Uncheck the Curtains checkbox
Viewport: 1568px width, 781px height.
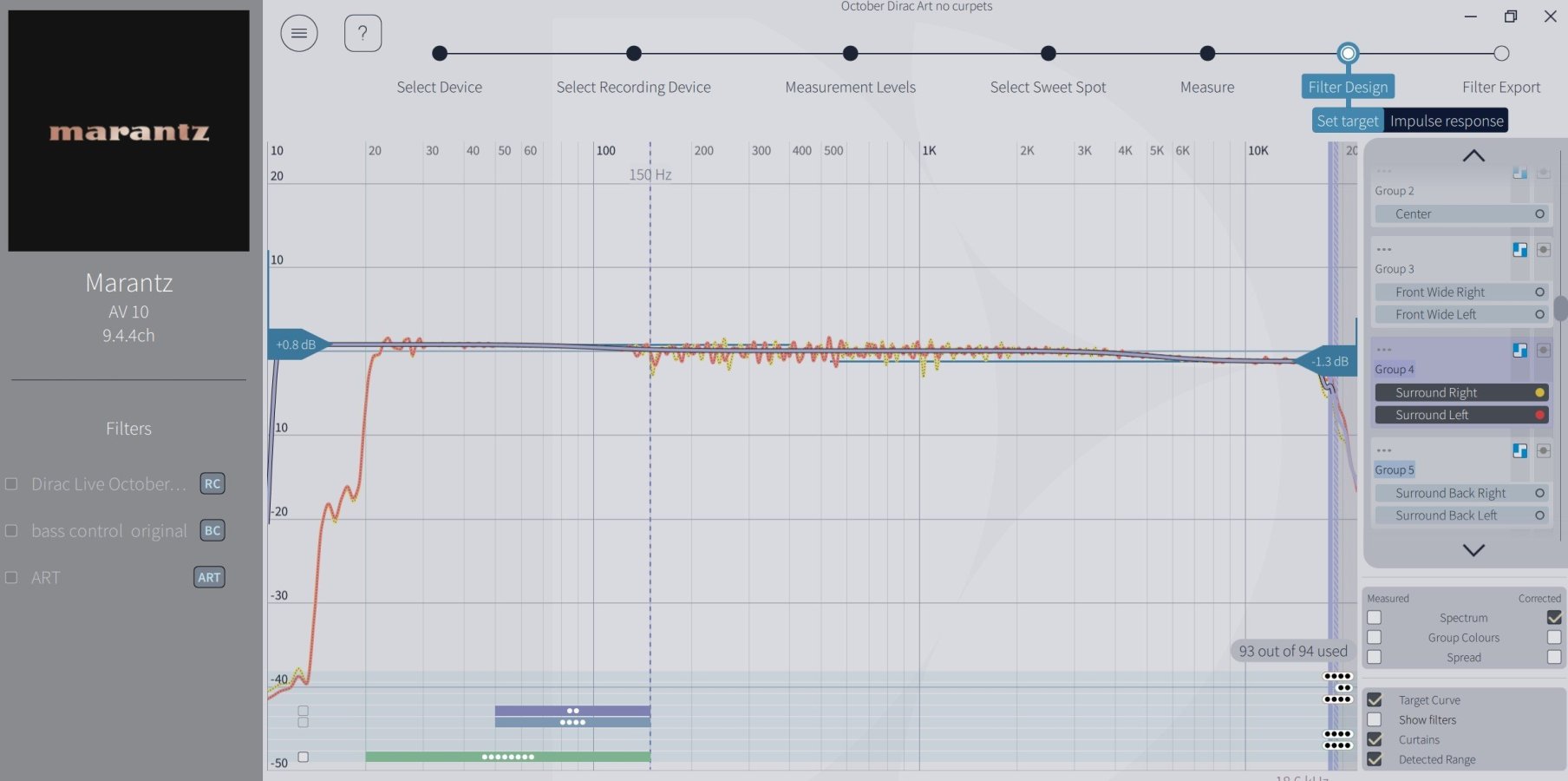click(x=1375, y=739)
